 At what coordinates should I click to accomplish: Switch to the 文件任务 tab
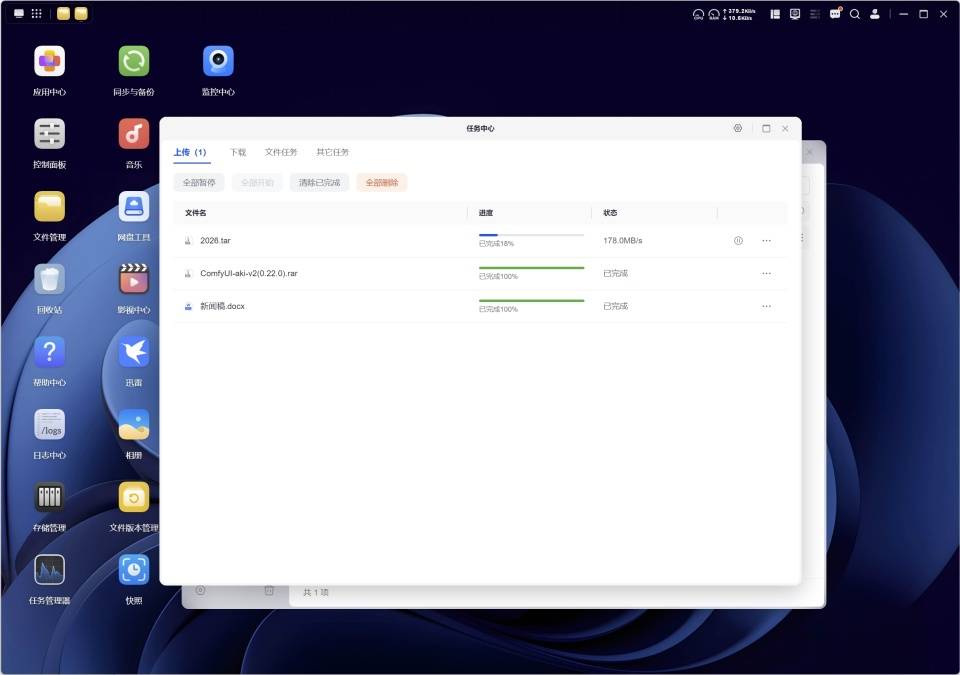[x=281, y=152]
